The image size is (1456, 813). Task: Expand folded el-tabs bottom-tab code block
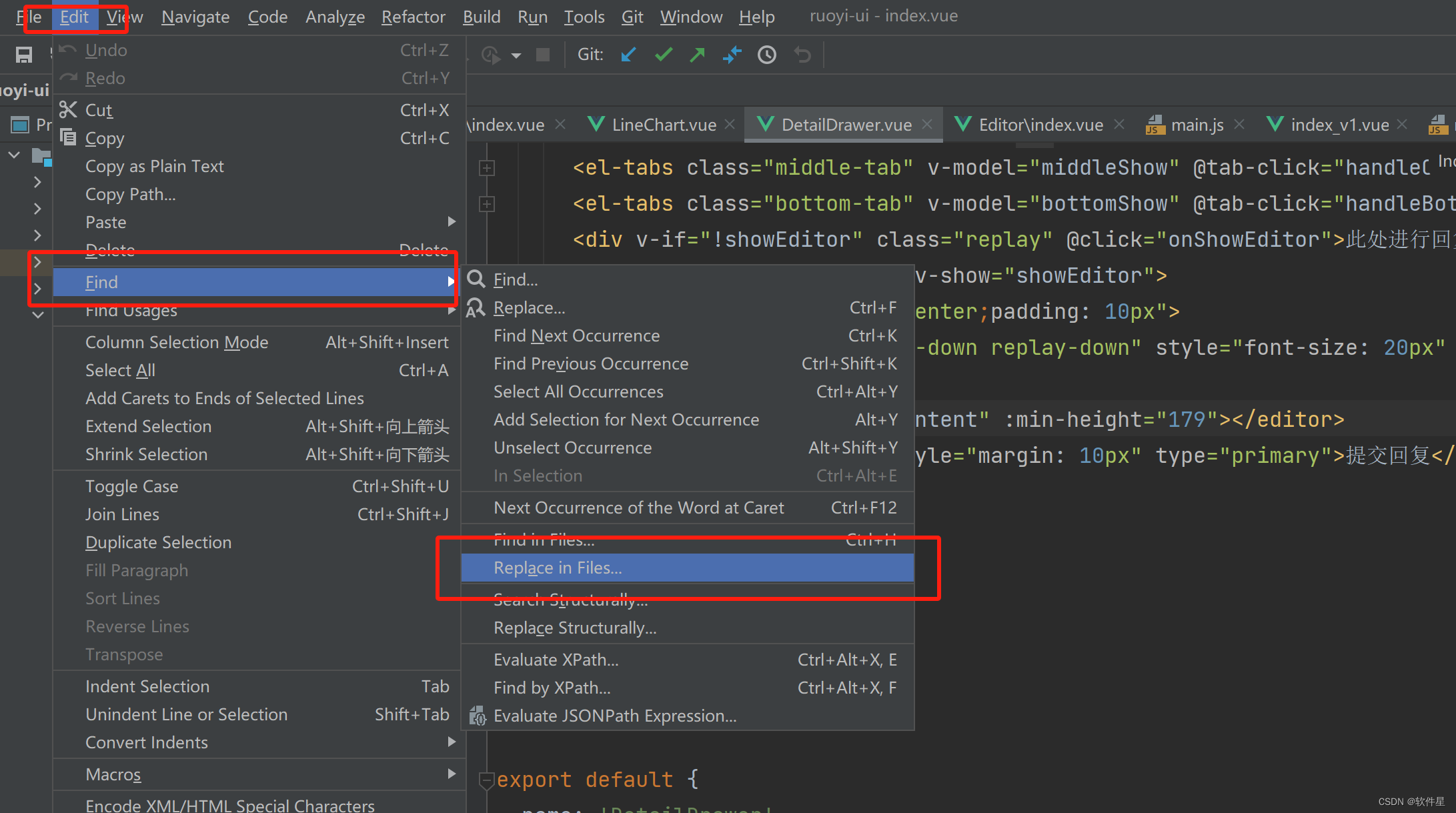[487, 204]
